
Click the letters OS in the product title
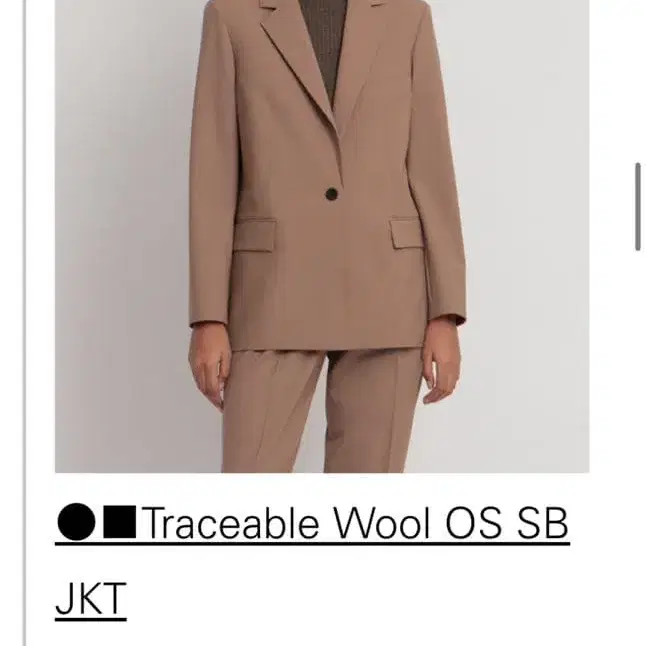pos(474,522)
